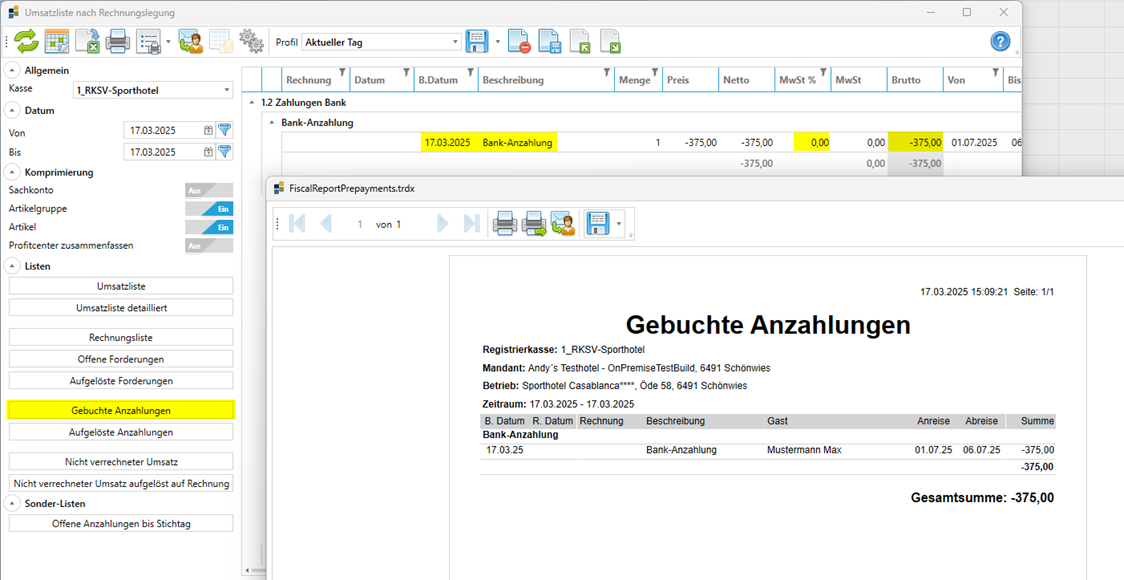Turn off the Artikel compression toggle
1124x580 pixels.
[x=207, y=227]
